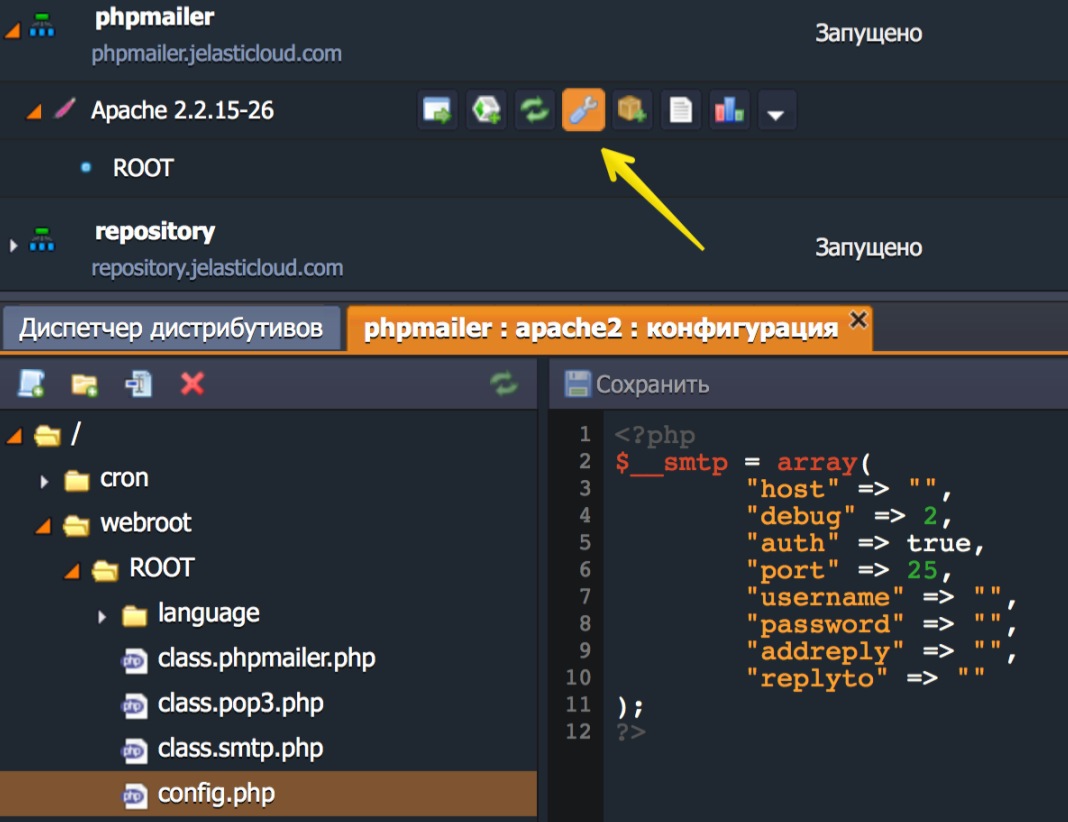
Task: Expand the repository environment
Action: (x=14, y=246)
